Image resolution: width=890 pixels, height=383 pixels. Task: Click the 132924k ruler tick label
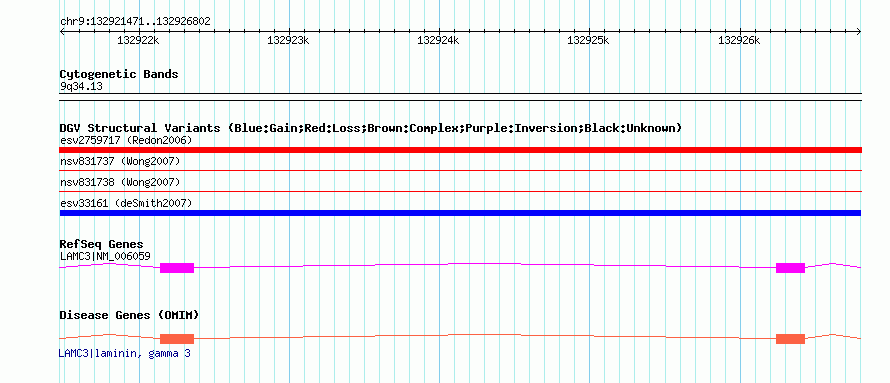[x=438, y=40]
